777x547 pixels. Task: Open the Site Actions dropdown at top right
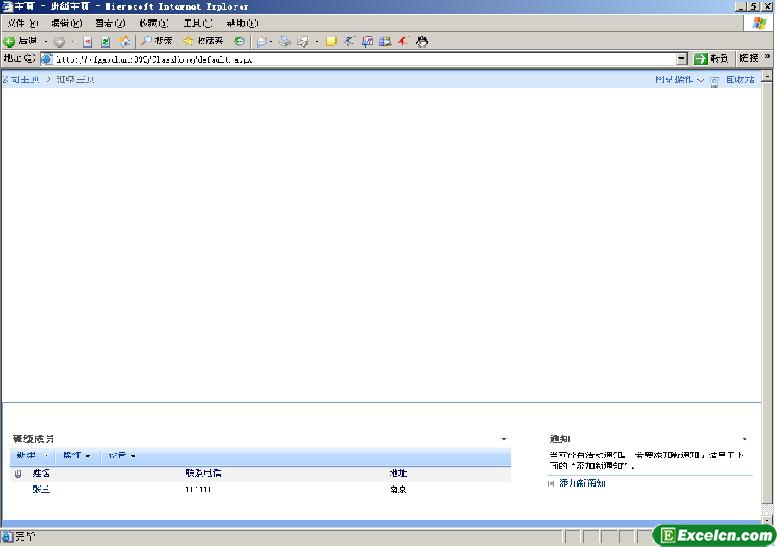[x=679, y=79]
